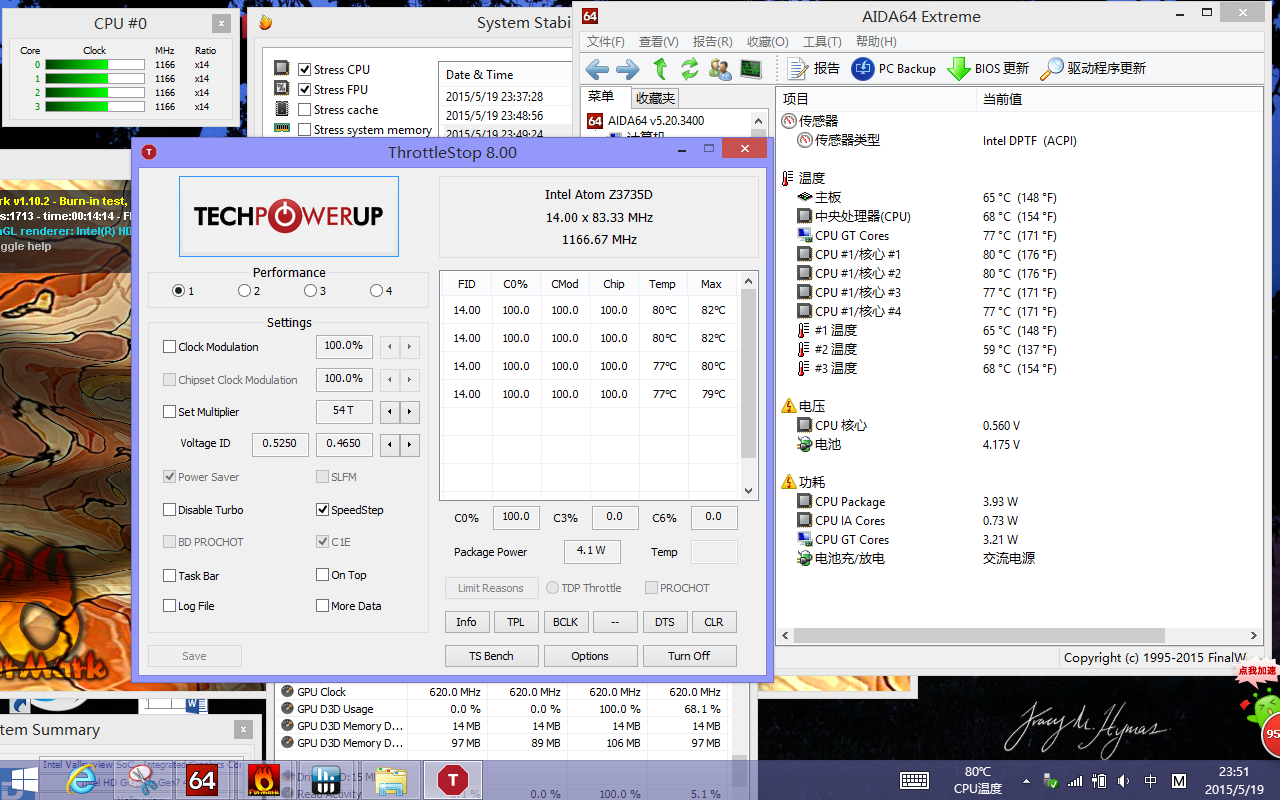1280x800 pixels.
Task: Select Performance profile 4 radio button
Action: [376, 291]
